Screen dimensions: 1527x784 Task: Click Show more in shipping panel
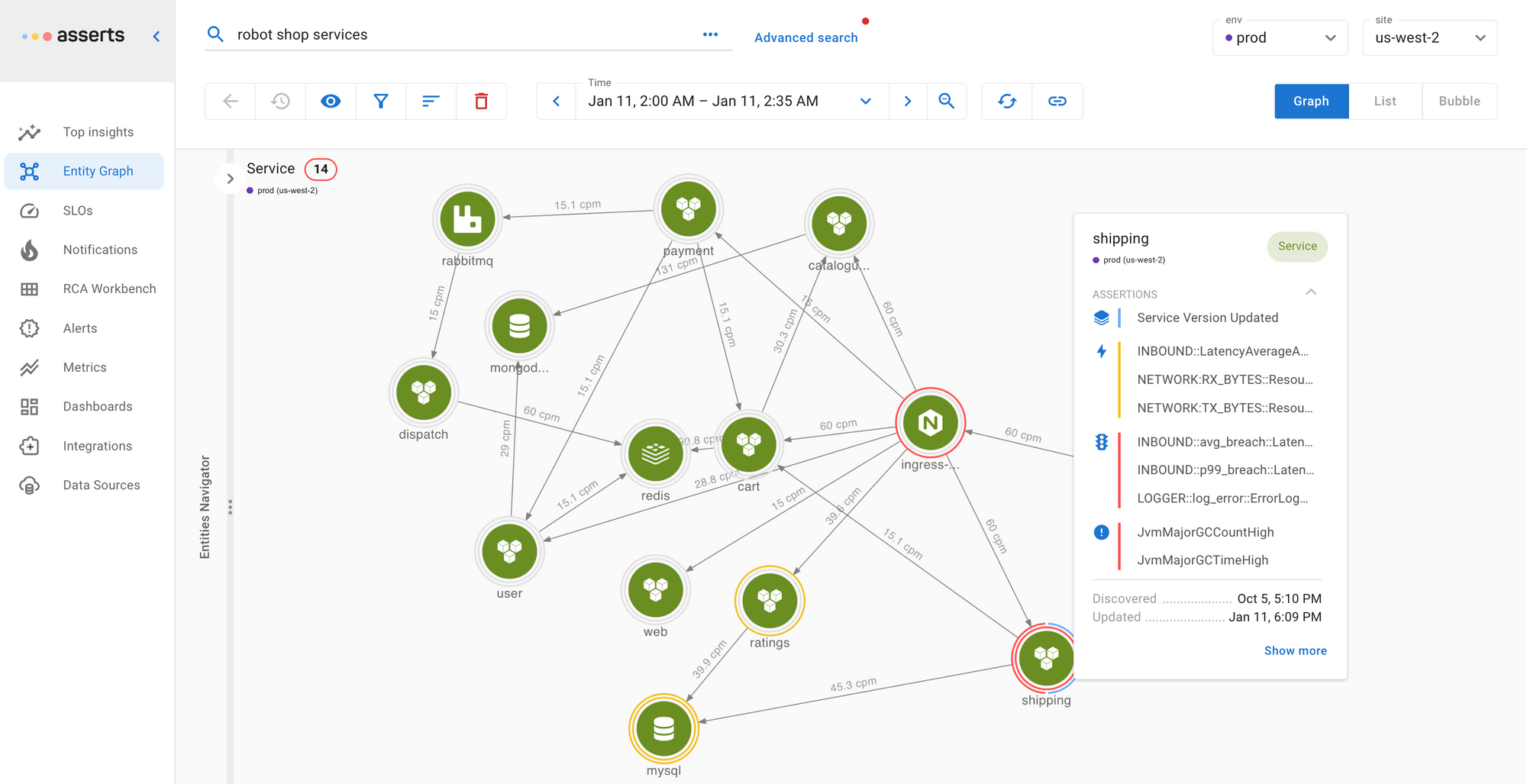point(1295,650)
